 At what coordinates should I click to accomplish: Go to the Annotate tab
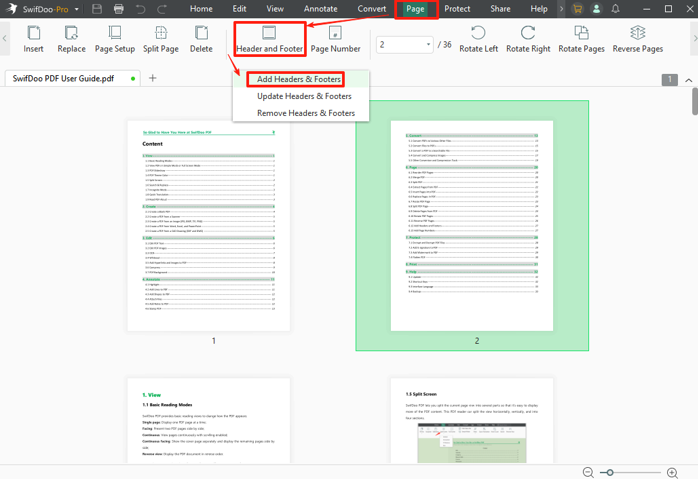click(321, 9)
